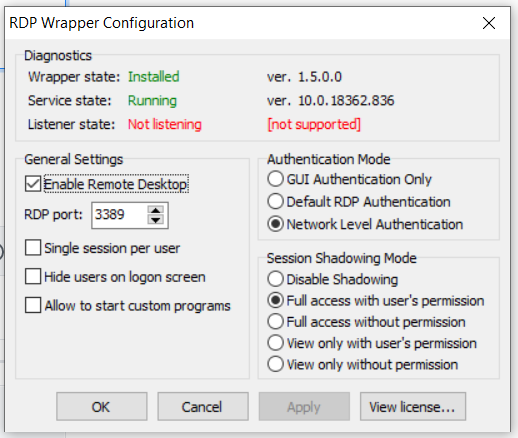Image resolution: width=518 pixels, height=438 pixels.
Task: Click the Diagnostics group heading
Action: [x=58, y=56]
